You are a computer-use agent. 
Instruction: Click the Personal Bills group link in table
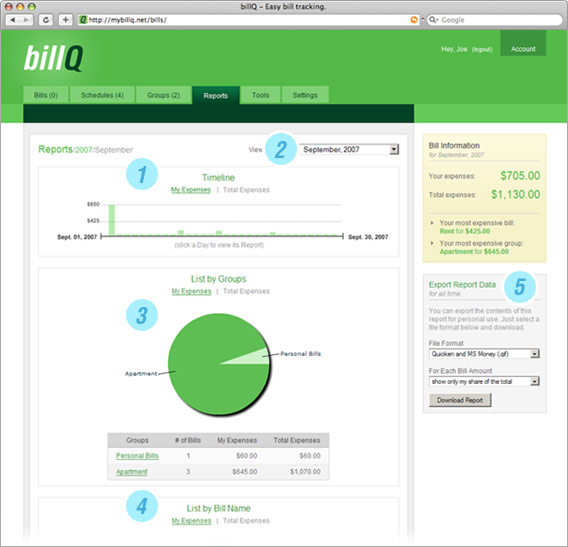point(137,456)
